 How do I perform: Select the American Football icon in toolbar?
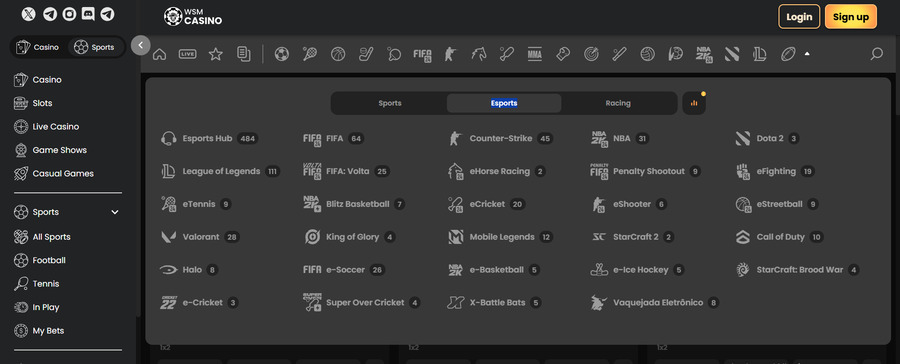tap(788, 54)
